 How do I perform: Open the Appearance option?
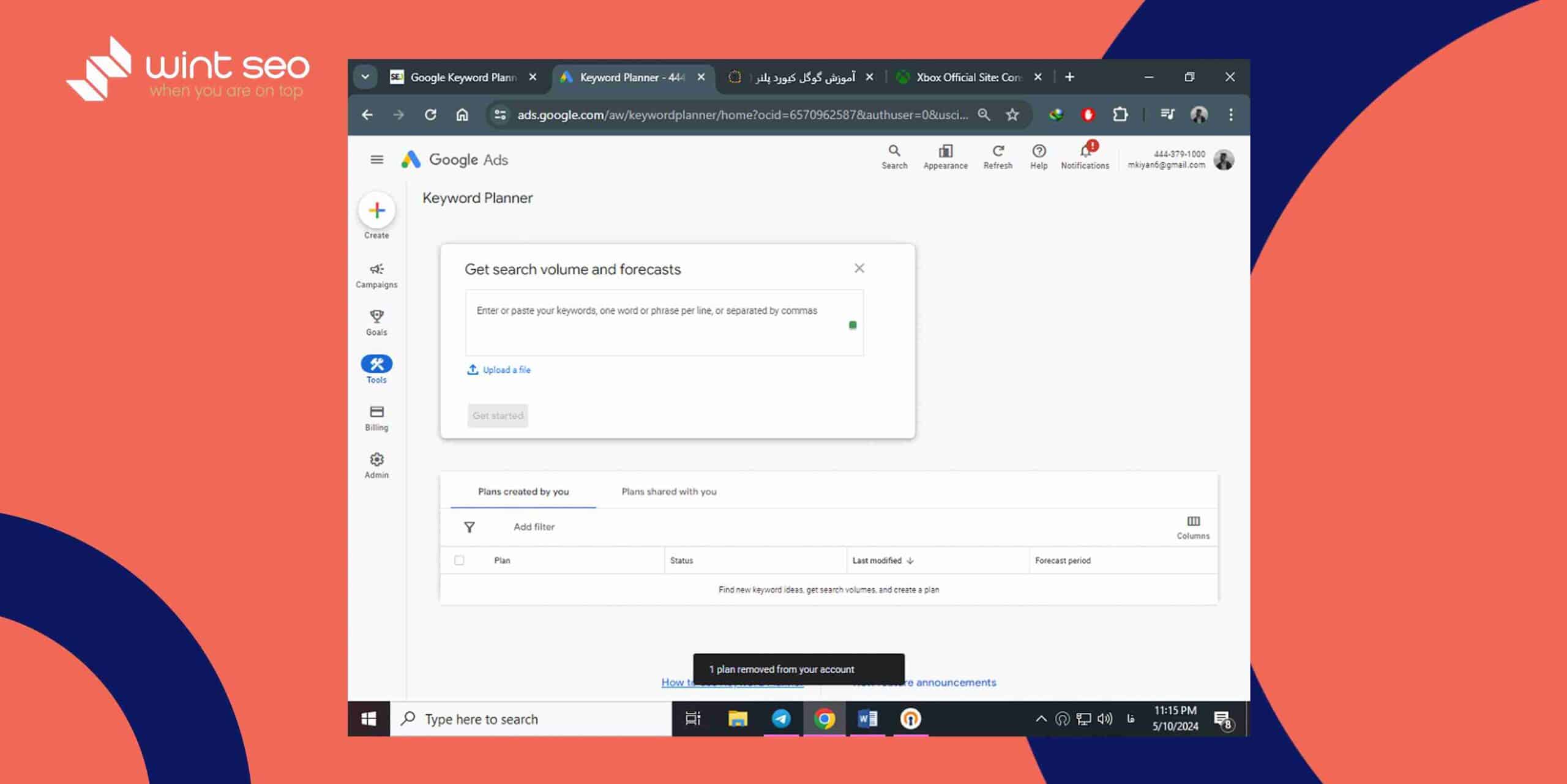(x=945, y=157)
